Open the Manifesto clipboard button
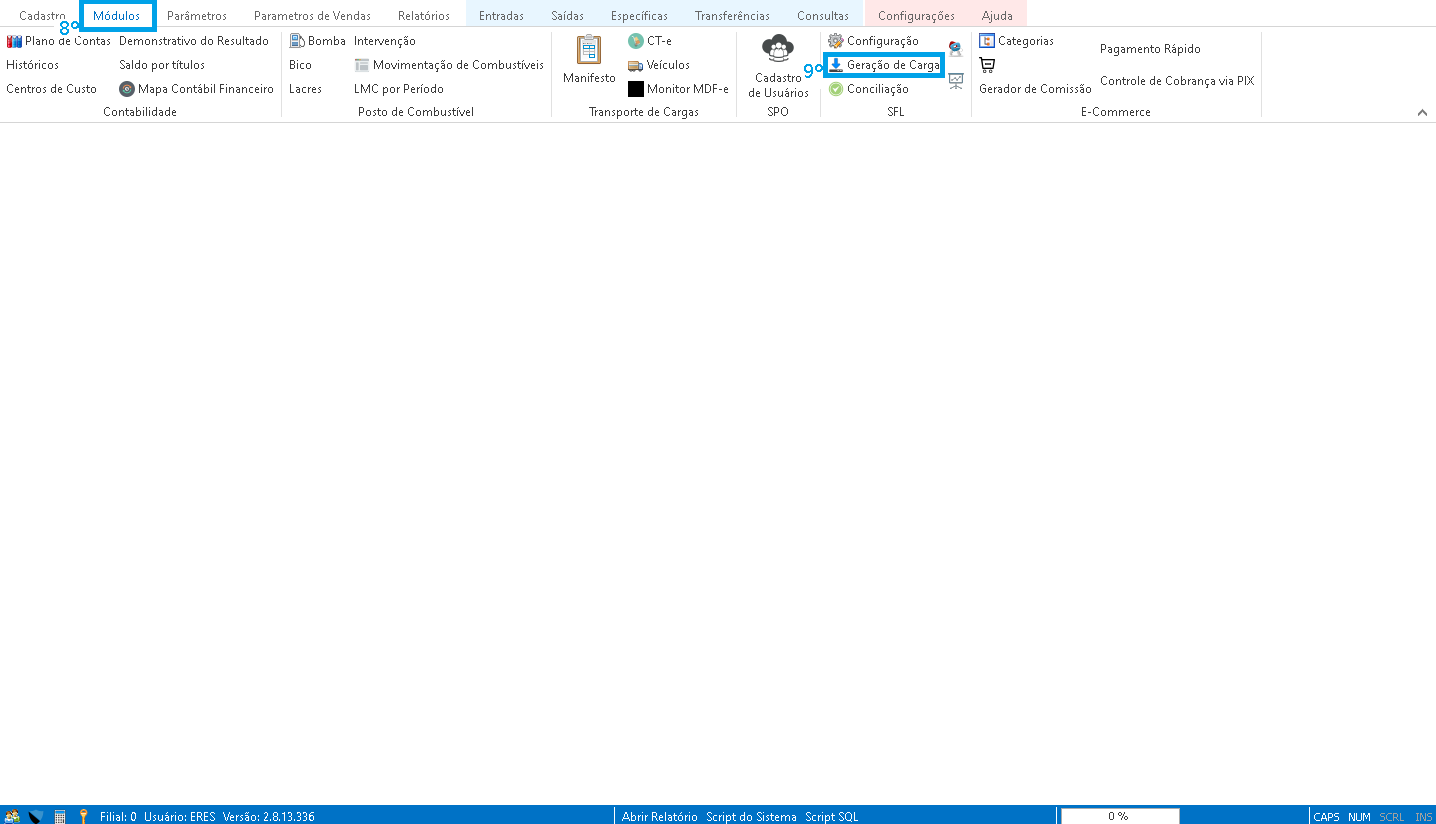The image size is (1436, 824). (589, 60)
